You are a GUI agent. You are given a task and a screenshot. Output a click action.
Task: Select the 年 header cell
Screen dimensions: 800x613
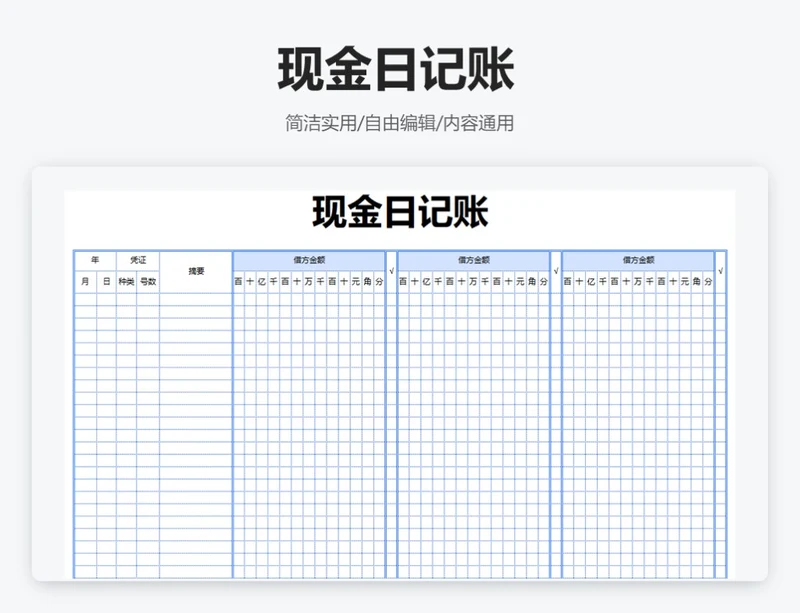click(95, 260)
